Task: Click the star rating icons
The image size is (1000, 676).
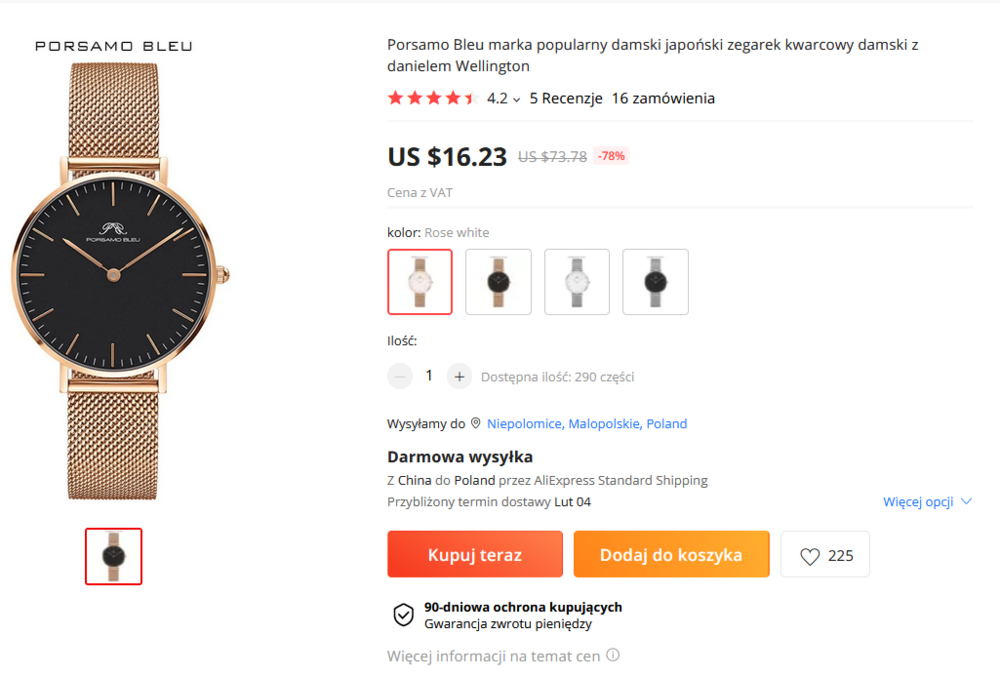Action: (x=432, y=98)
